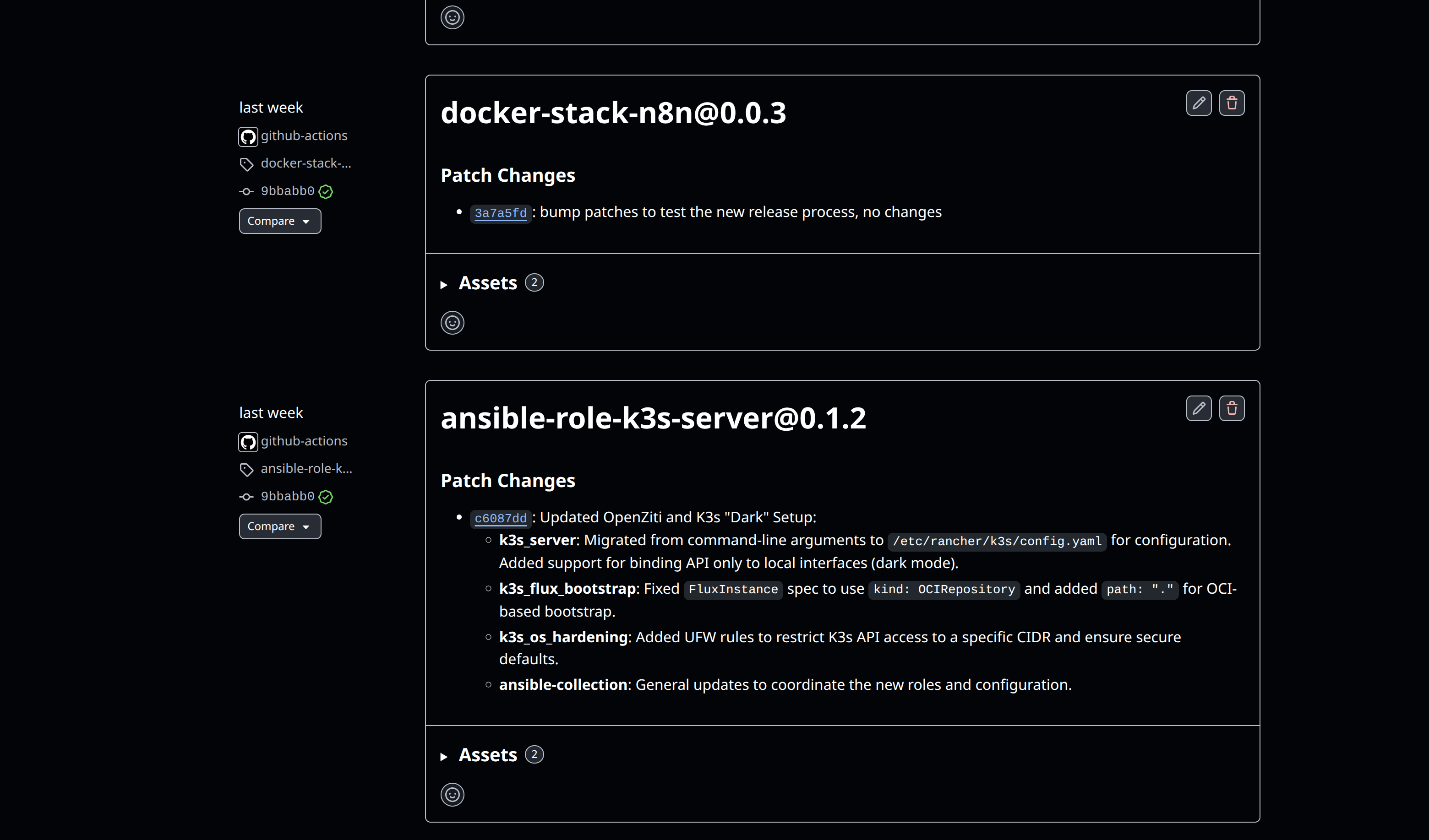Click the bold k3s_flux_bootstrap label
This screenshot has width=1429, height=840.
[x=567, y=589]
